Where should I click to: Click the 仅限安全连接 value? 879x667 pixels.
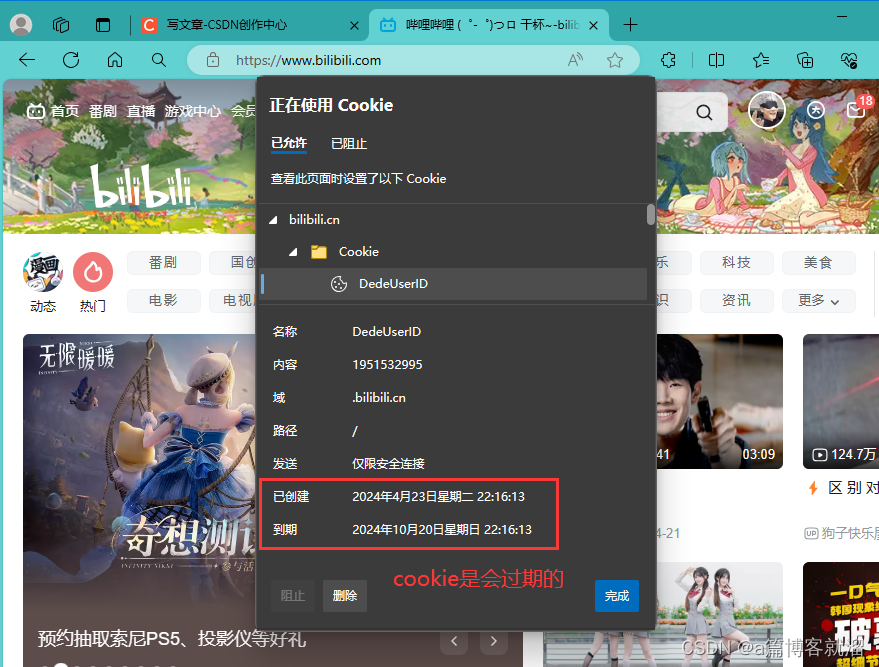[388, 464]
